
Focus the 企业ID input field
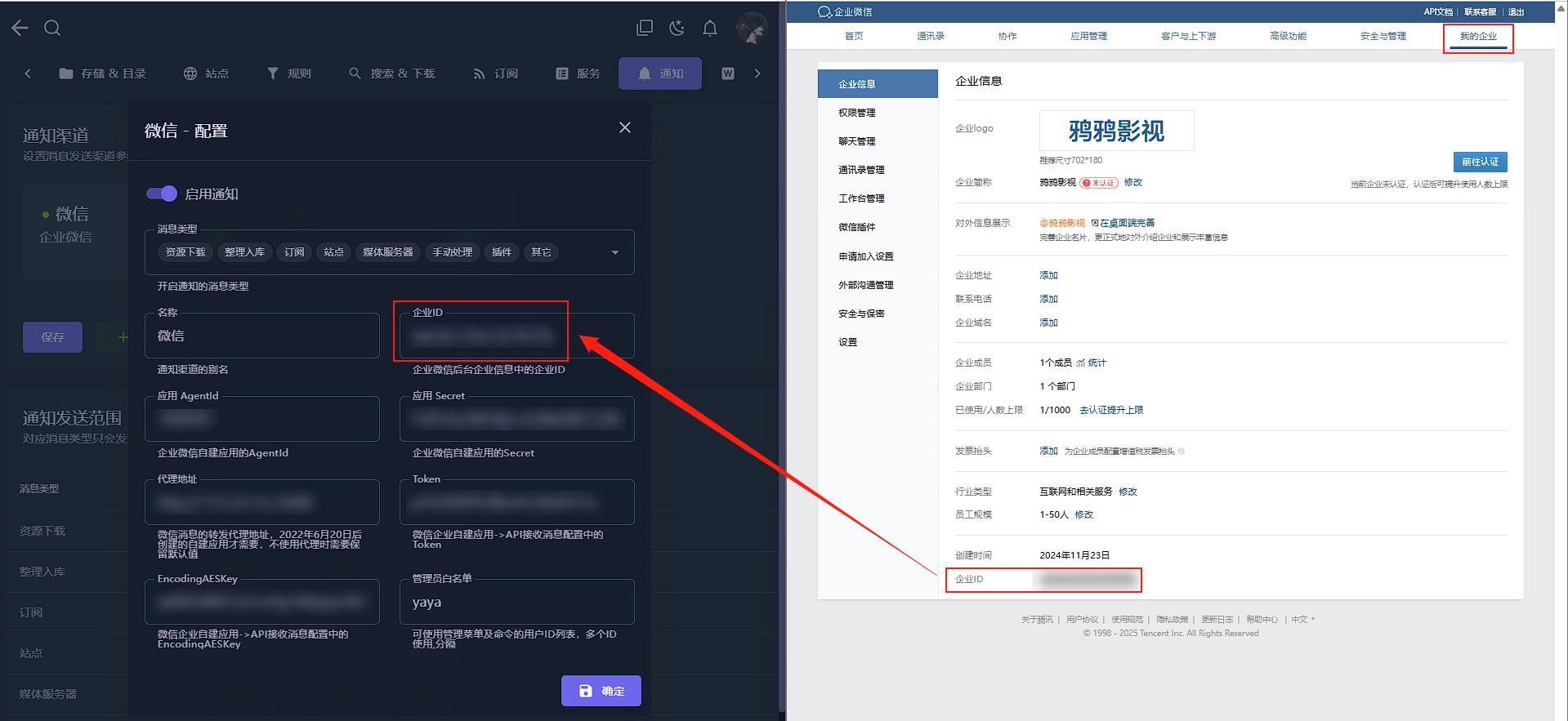[x=517, y=336]
